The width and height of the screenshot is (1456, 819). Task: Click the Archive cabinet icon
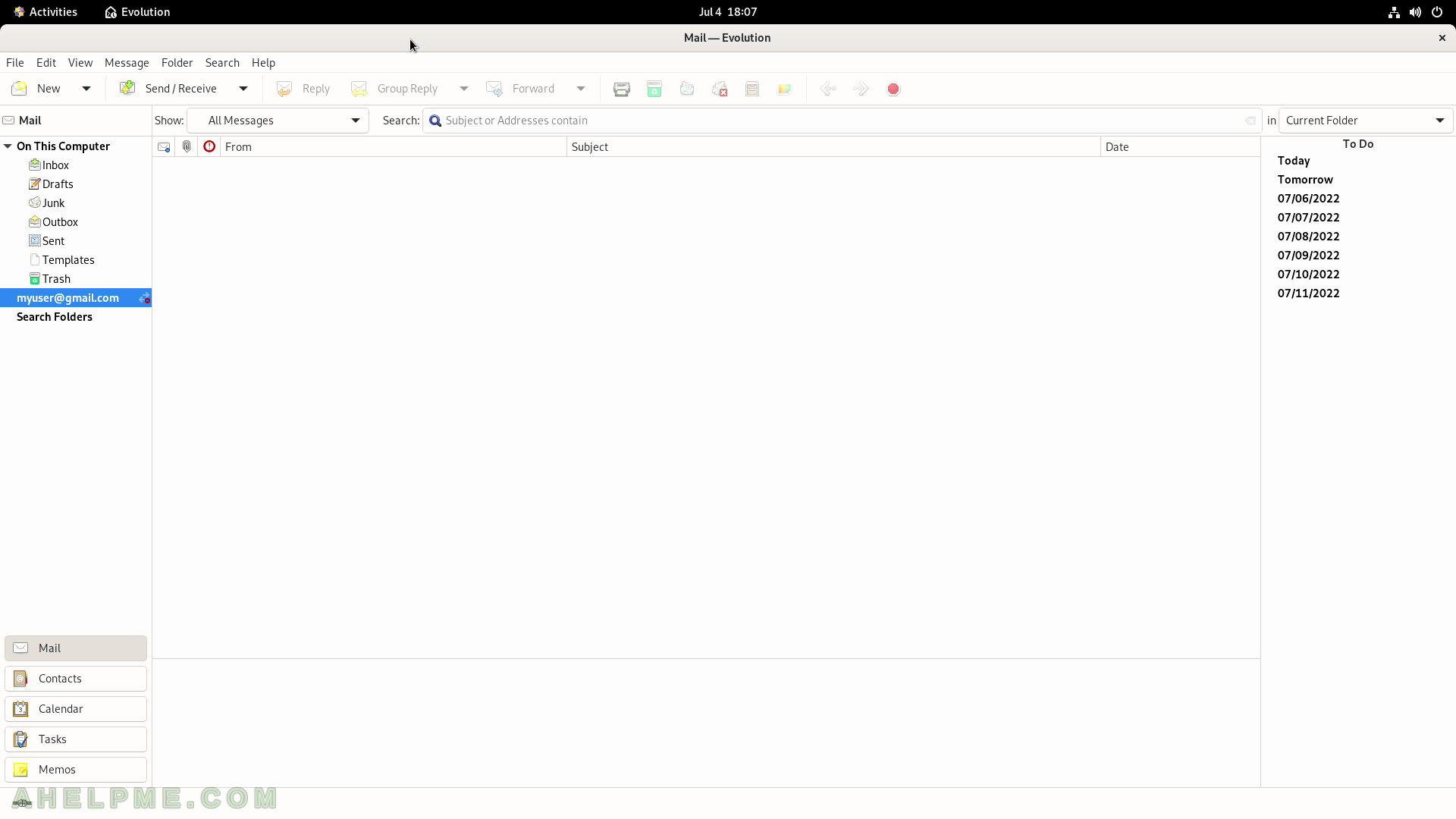[752, 89]
